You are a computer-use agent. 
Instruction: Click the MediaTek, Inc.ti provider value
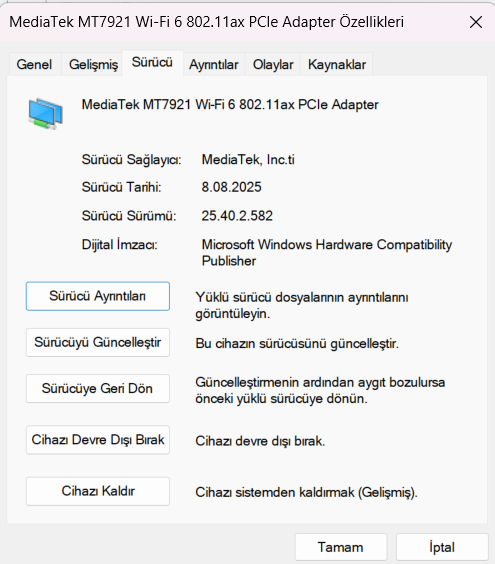248,159
